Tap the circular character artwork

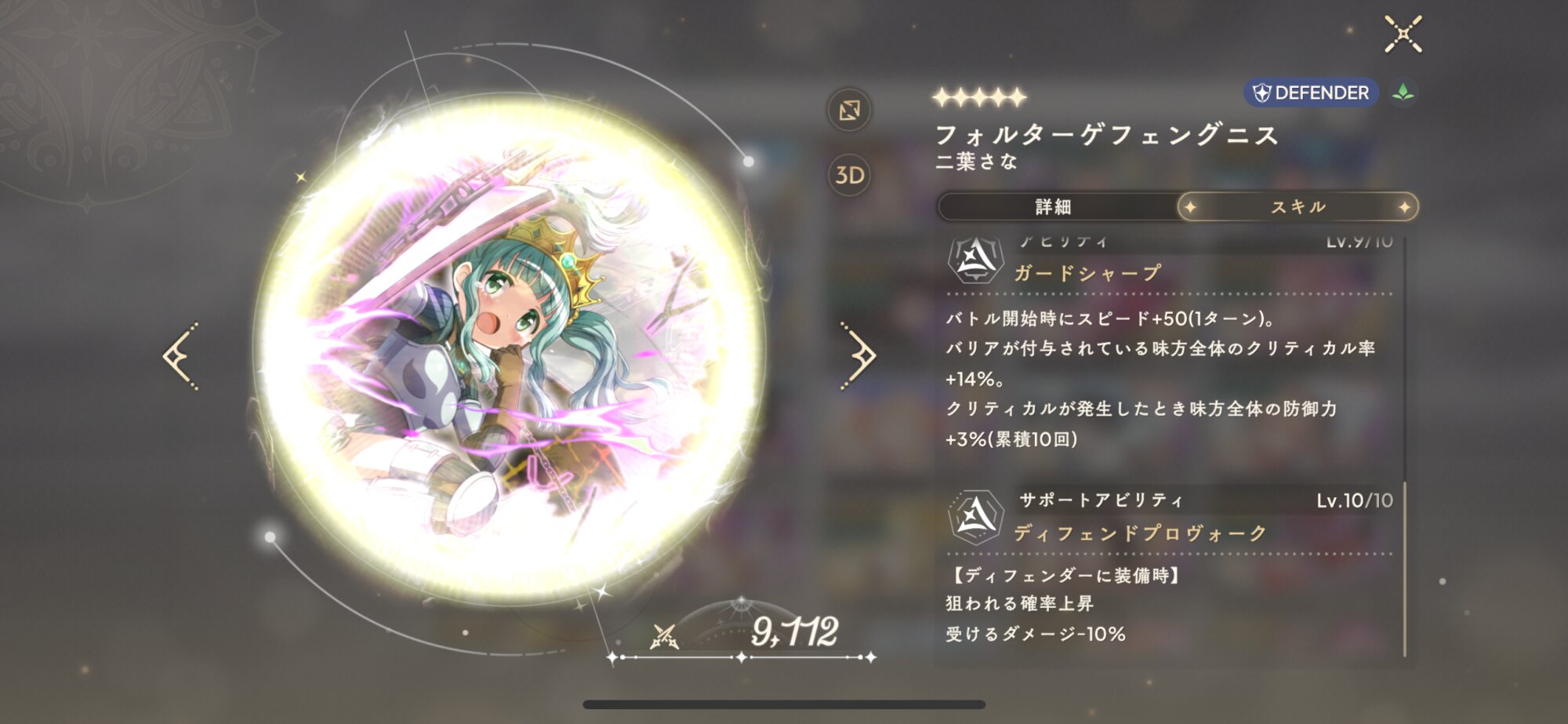point(508,351)
